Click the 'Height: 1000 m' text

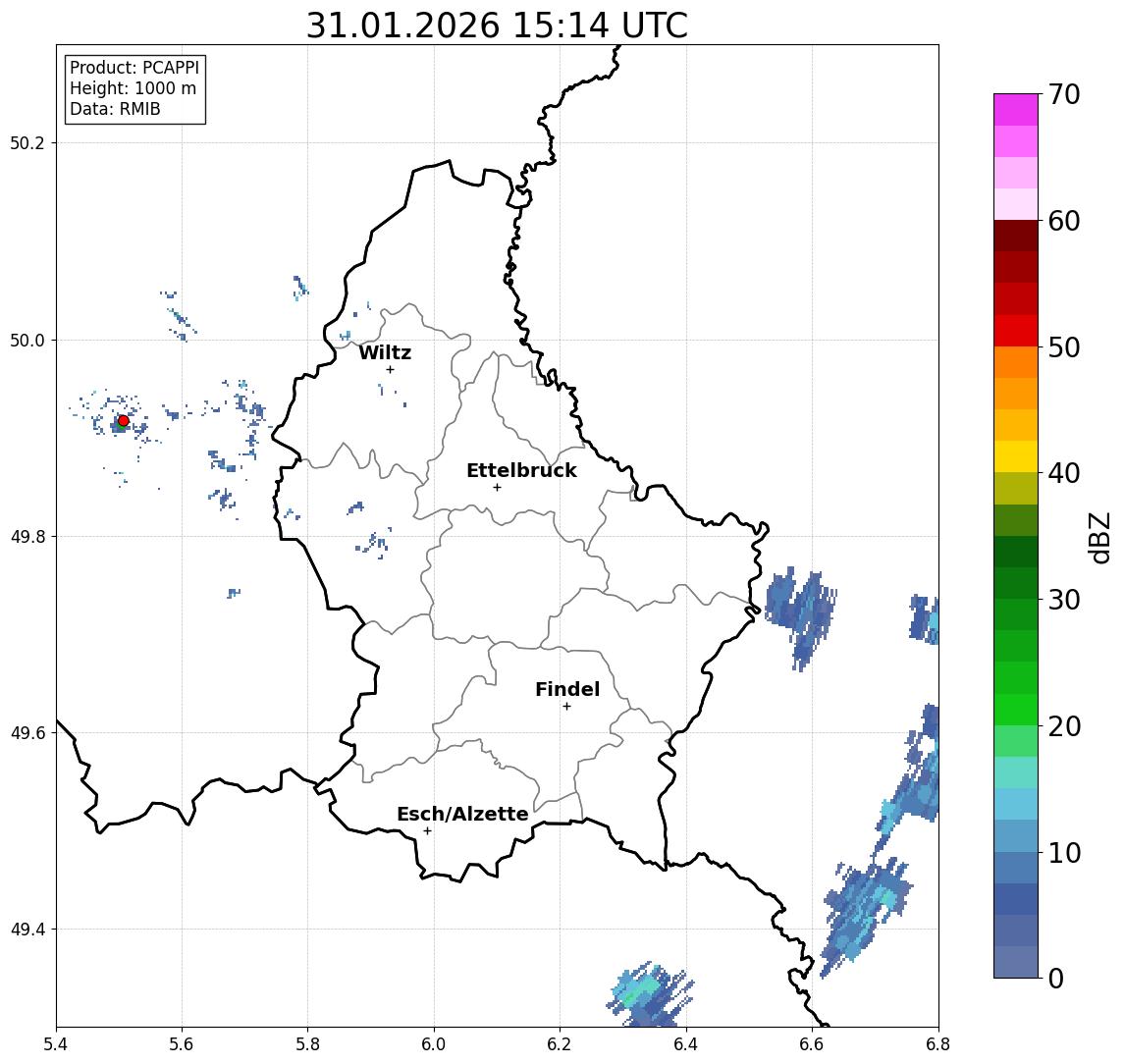tap(133, 88)
